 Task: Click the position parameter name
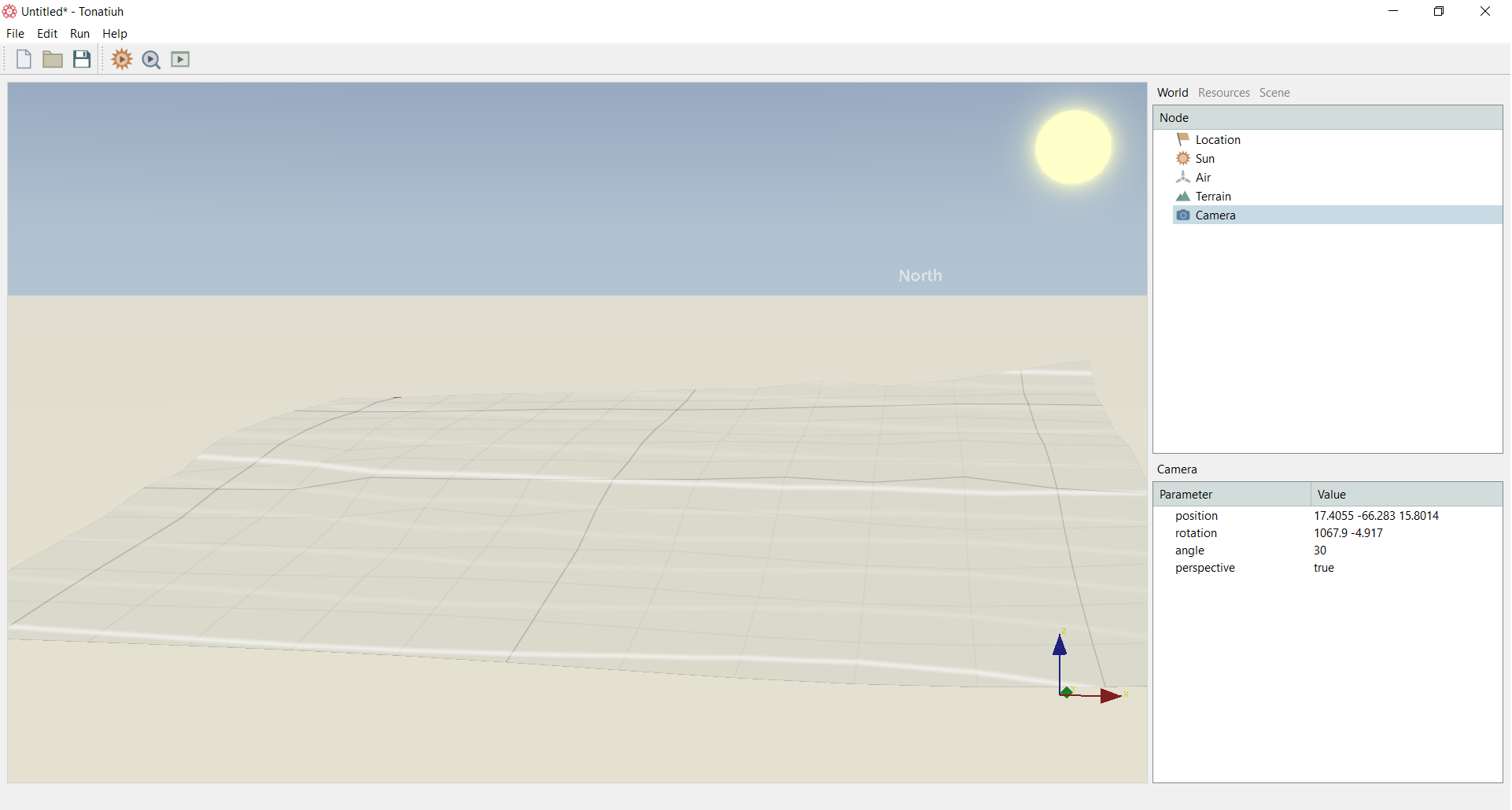click(1196, 516)
